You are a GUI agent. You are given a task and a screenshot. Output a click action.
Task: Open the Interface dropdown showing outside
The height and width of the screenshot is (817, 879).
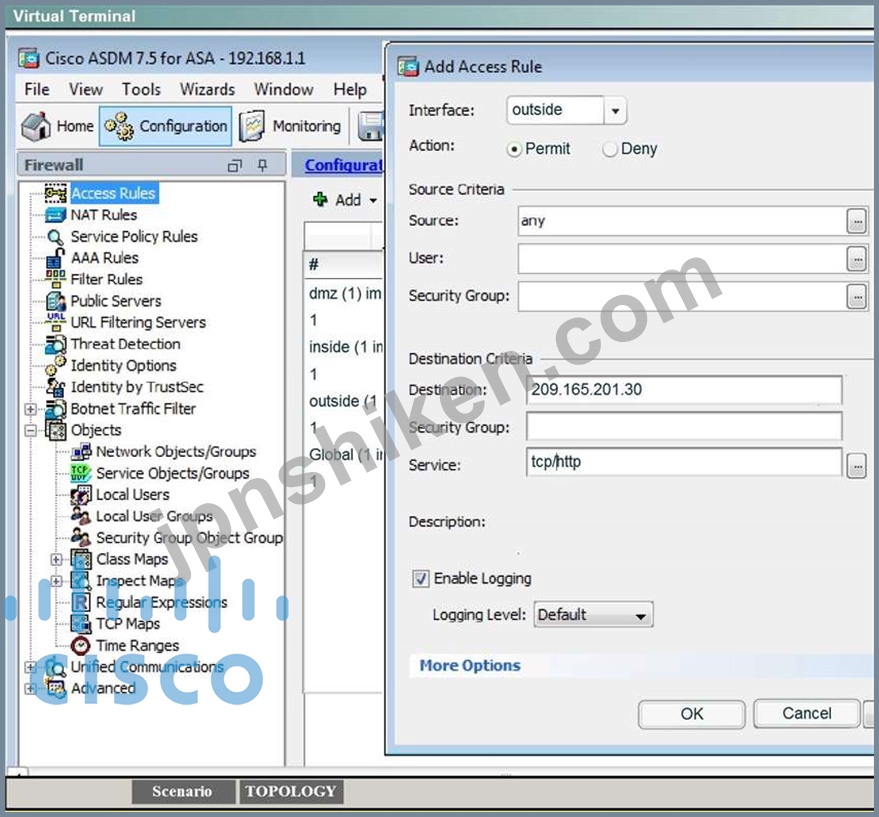pyautogui.click(x=615, y=110)
